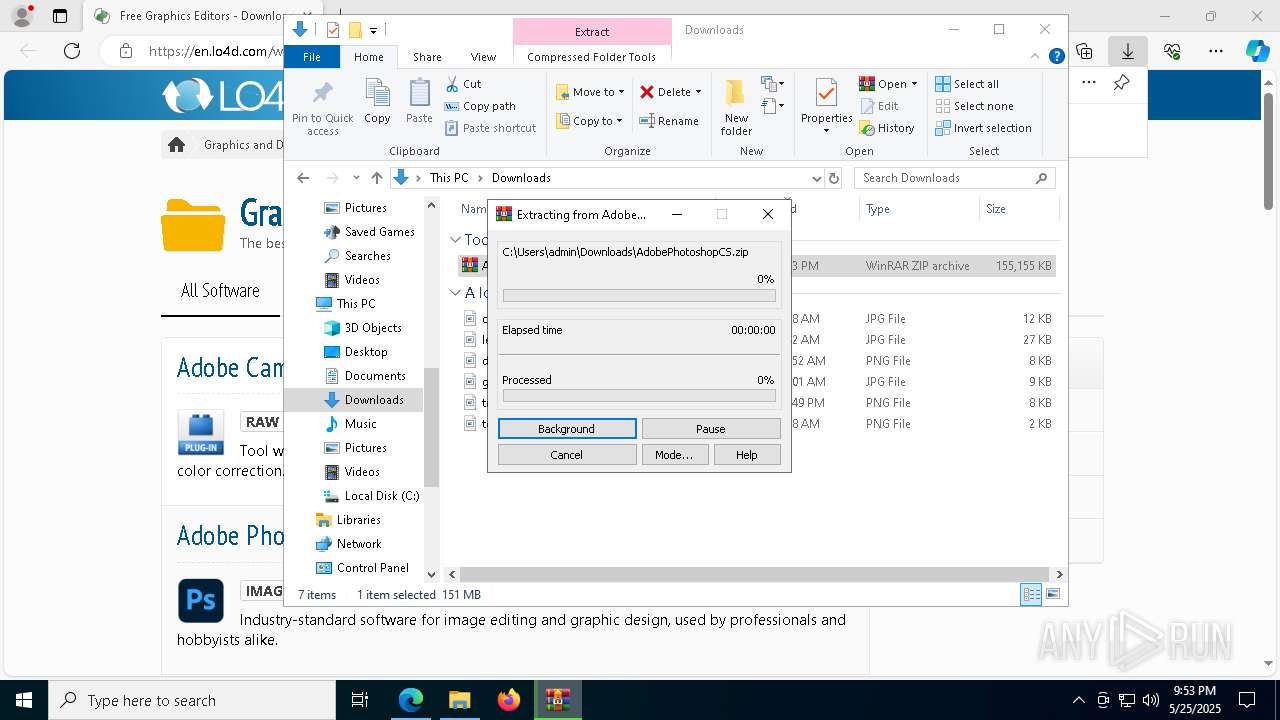Image resolution: width=1280 pixels, height=720 pixels.
Task: Select 3D Objects in navigation pane
Action: click(362, 328)
